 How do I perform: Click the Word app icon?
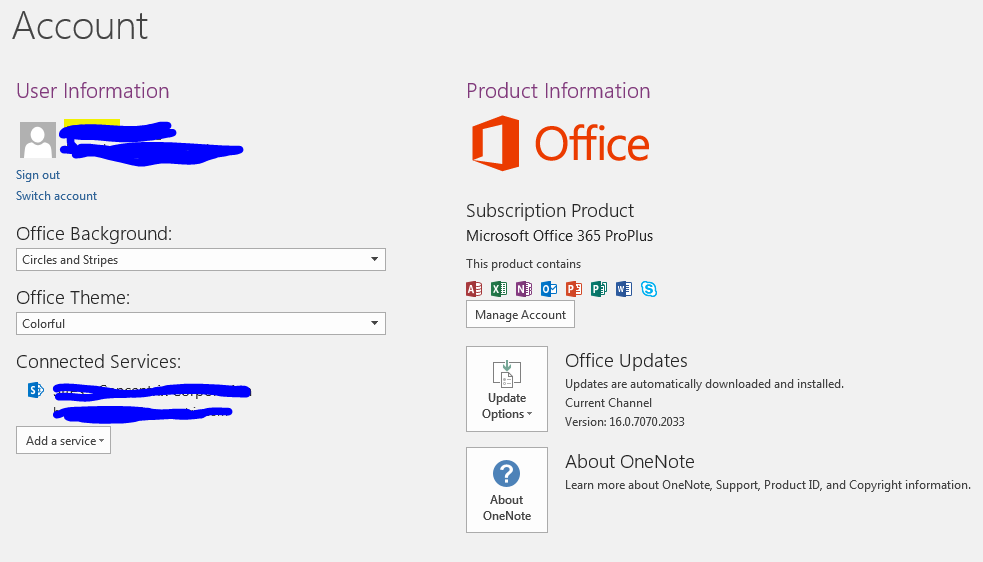(x=624, y=289)
